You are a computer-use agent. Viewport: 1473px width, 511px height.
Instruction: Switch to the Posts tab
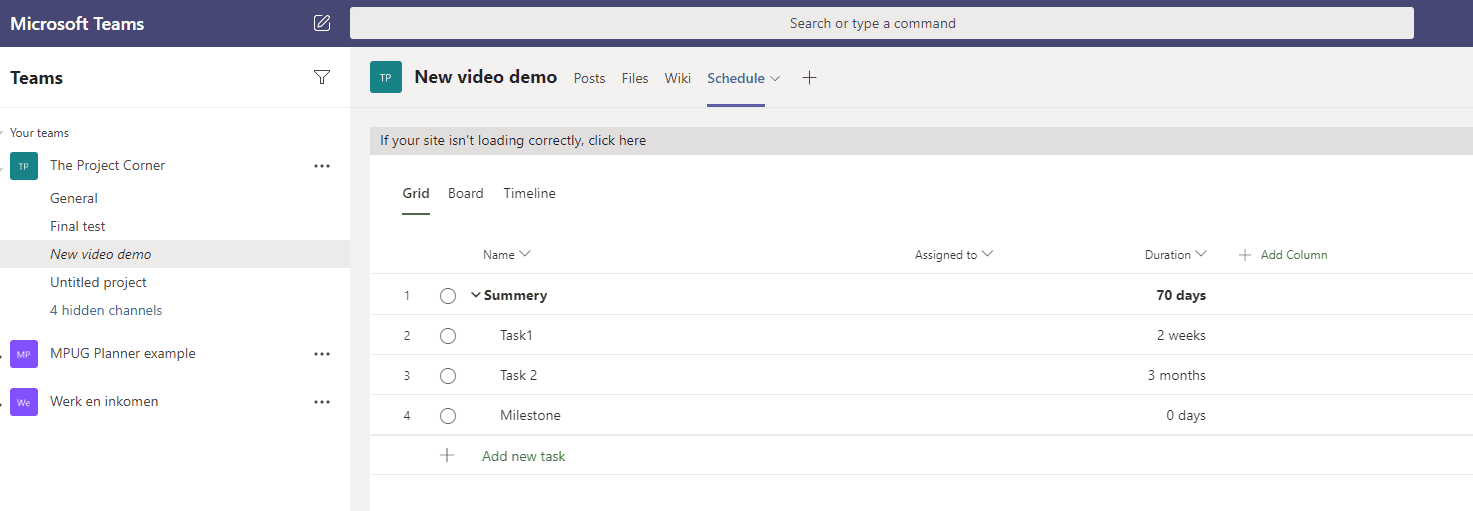click(589, 78)
